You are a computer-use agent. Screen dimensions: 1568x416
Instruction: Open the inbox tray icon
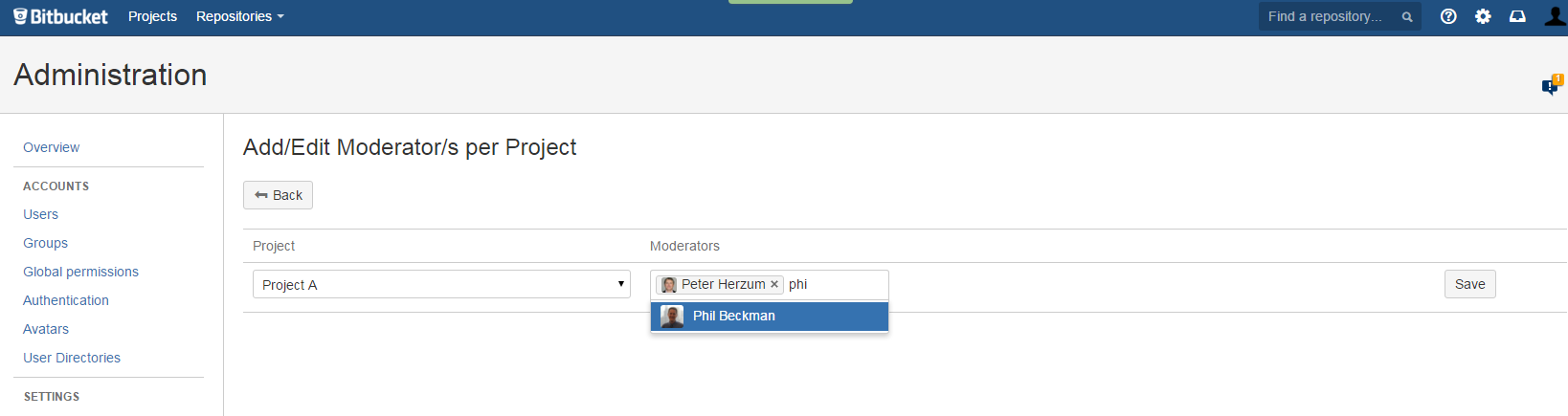pyautogui.click(x=1517, y=16)
